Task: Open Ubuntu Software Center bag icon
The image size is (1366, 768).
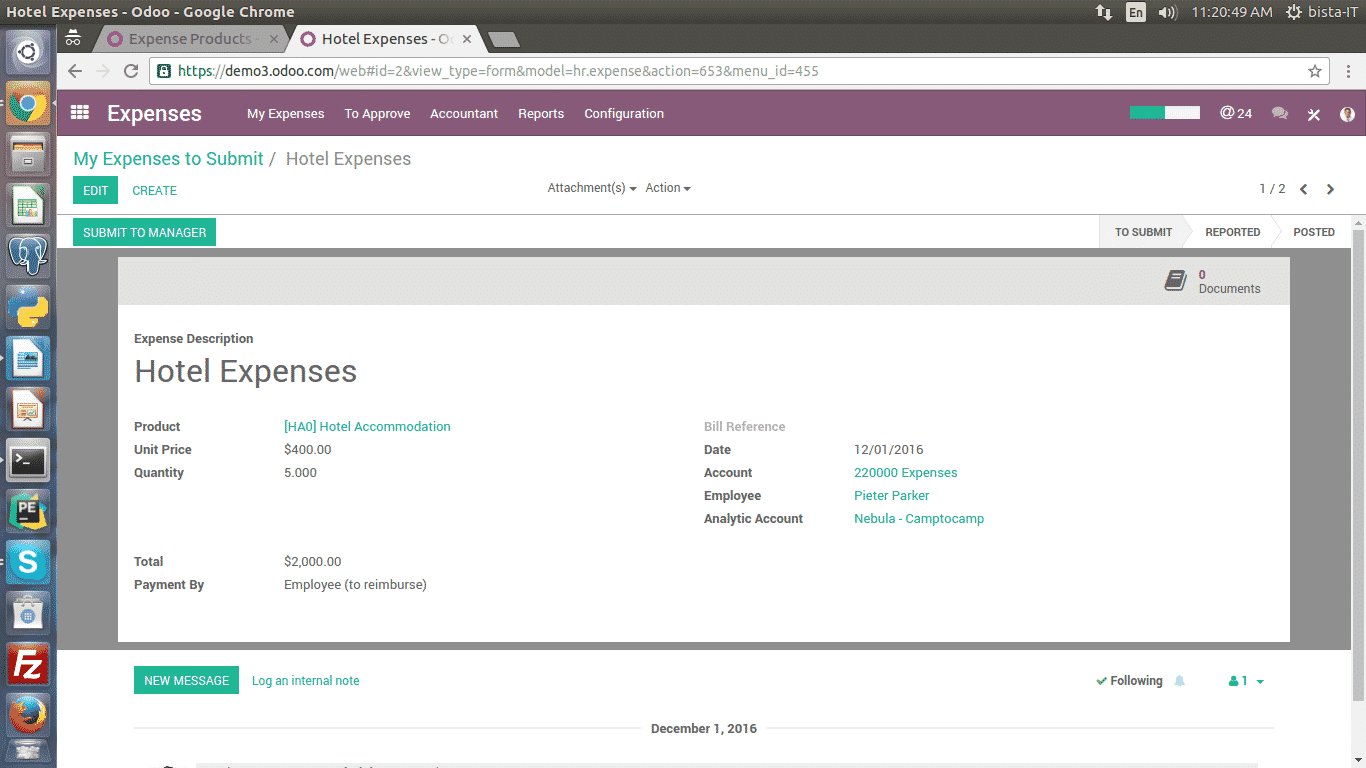Action: [28, 614]
